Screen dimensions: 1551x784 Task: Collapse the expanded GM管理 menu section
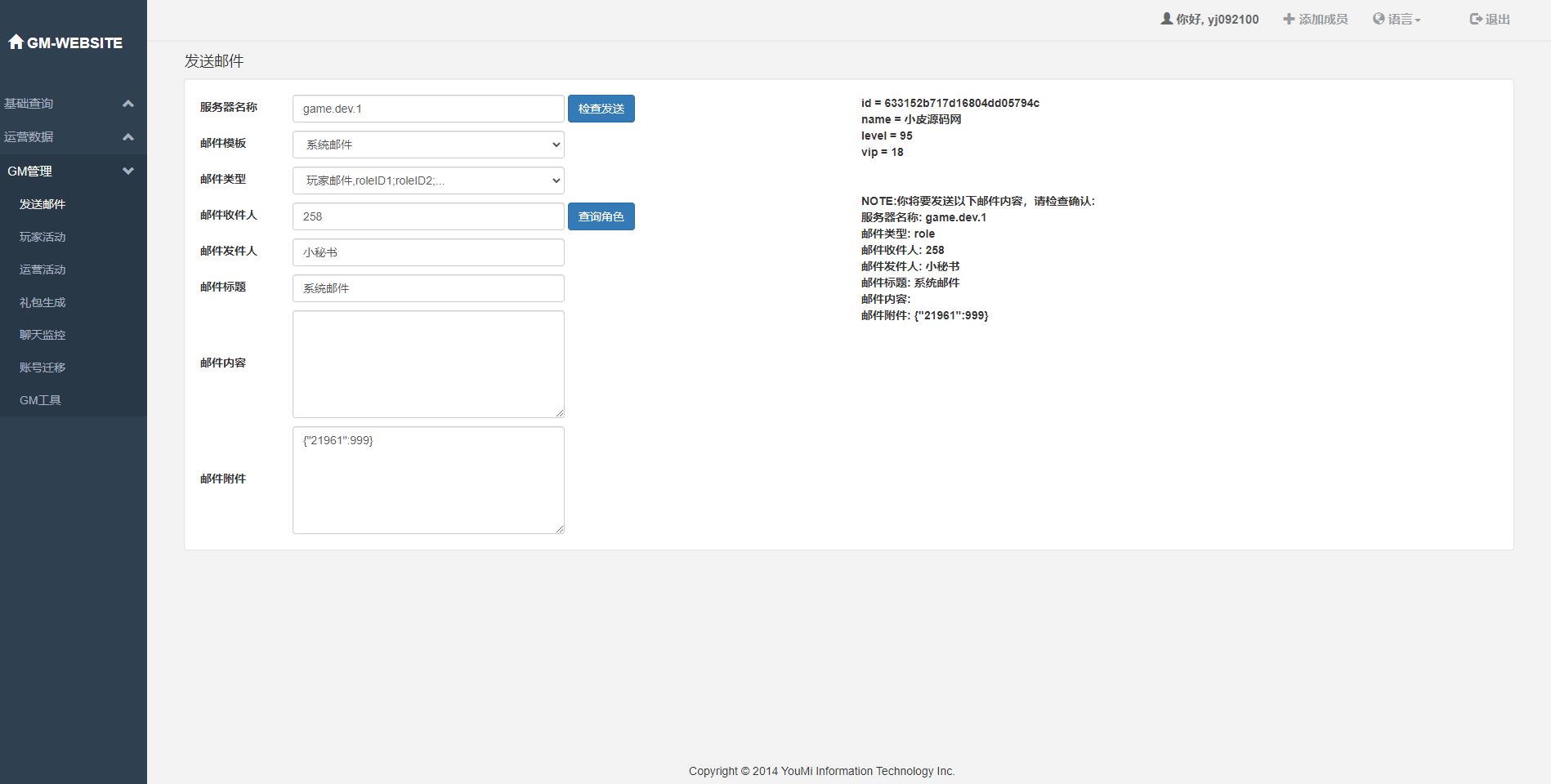128,171
